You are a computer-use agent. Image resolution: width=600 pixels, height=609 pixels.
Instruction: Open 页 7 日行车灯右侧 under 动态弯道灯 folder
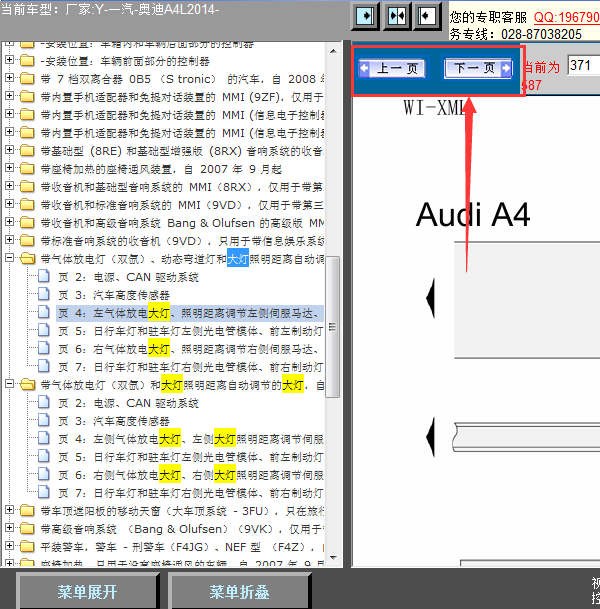click(x=190, y=367)
